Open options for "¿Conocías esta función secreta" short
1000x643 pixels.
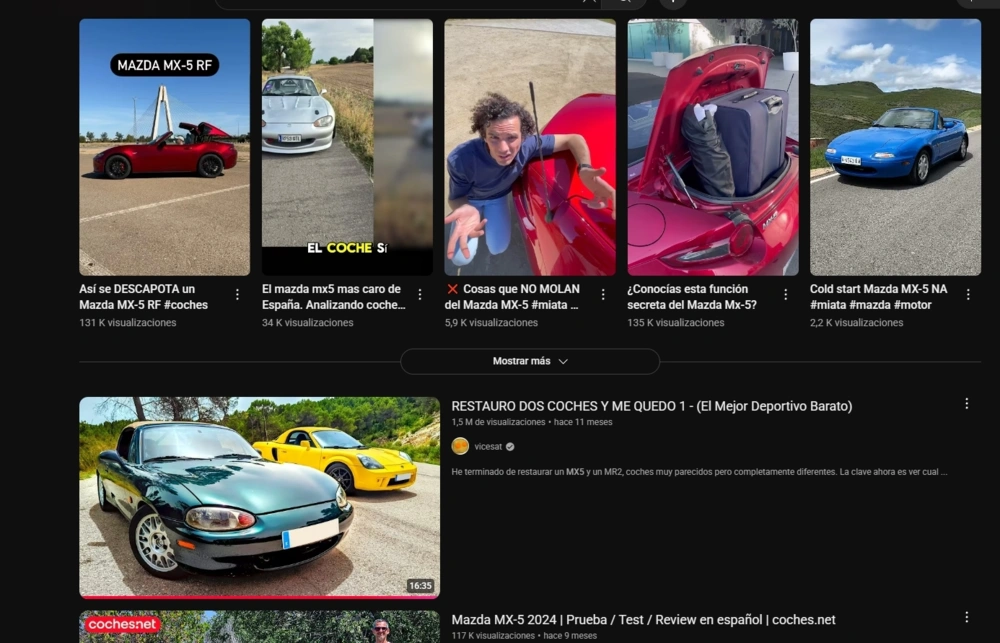coord(786,295)
